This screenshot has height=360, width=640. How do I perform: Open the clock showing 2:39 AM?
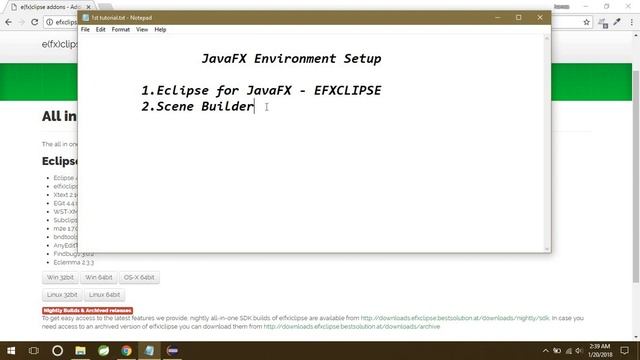point(600,351)
